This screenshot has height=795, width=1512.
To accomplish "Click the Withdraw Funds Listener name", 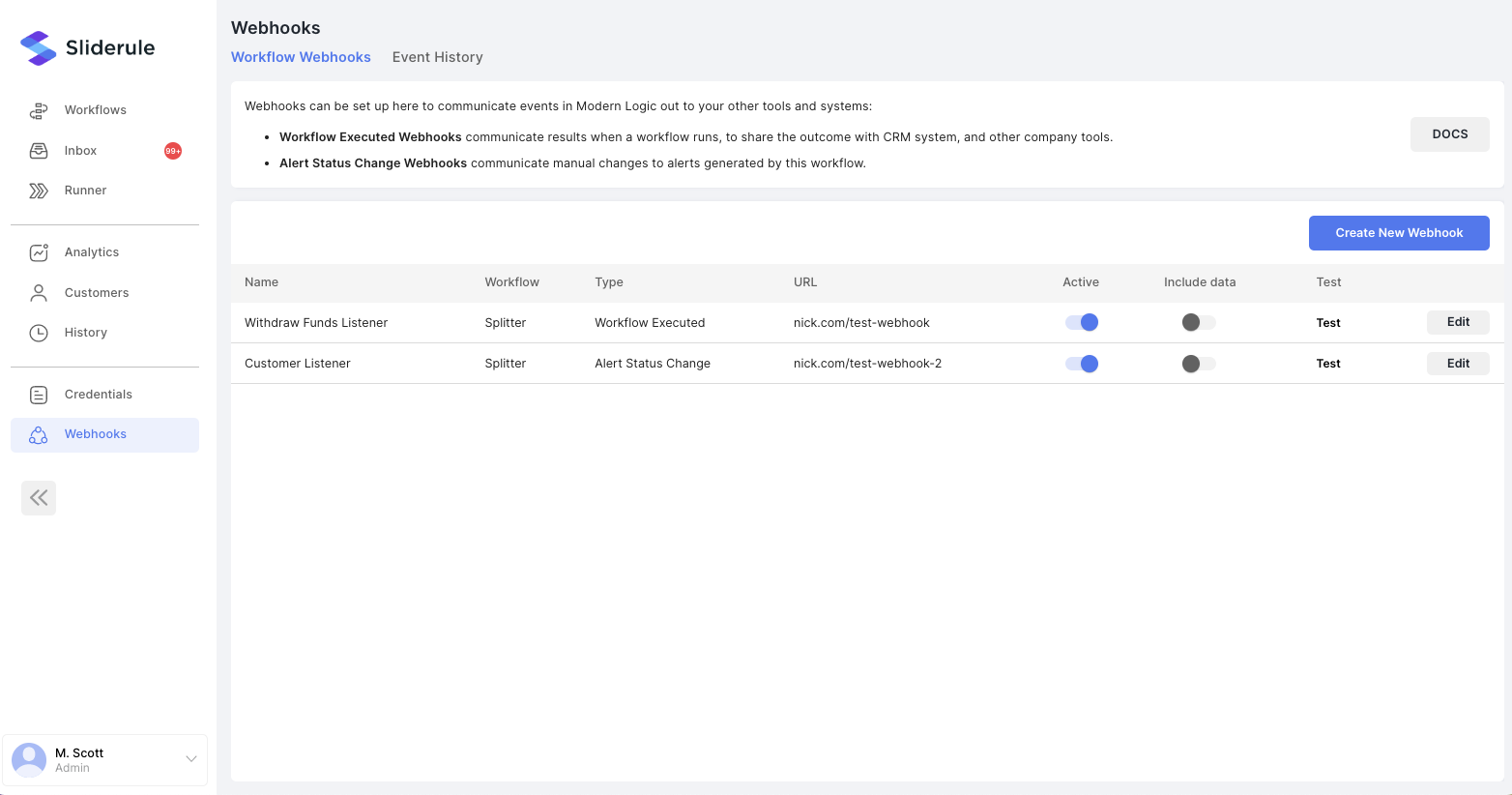I will [316, 323].
